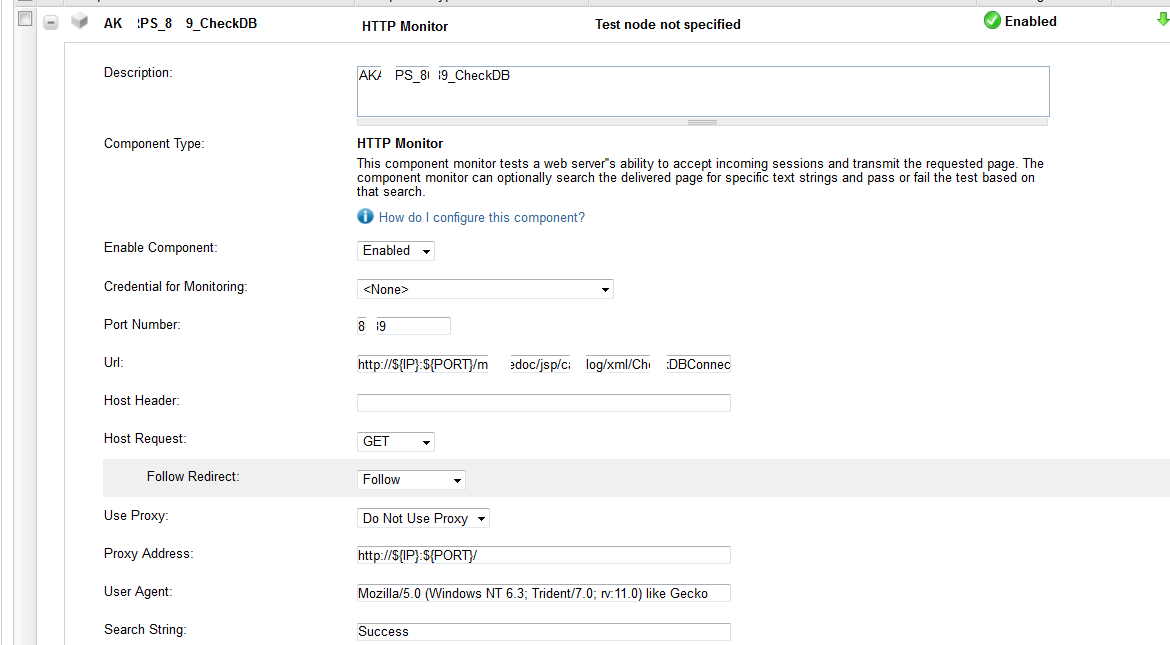
Task: Click the Url input field
Action: point(543,364)
